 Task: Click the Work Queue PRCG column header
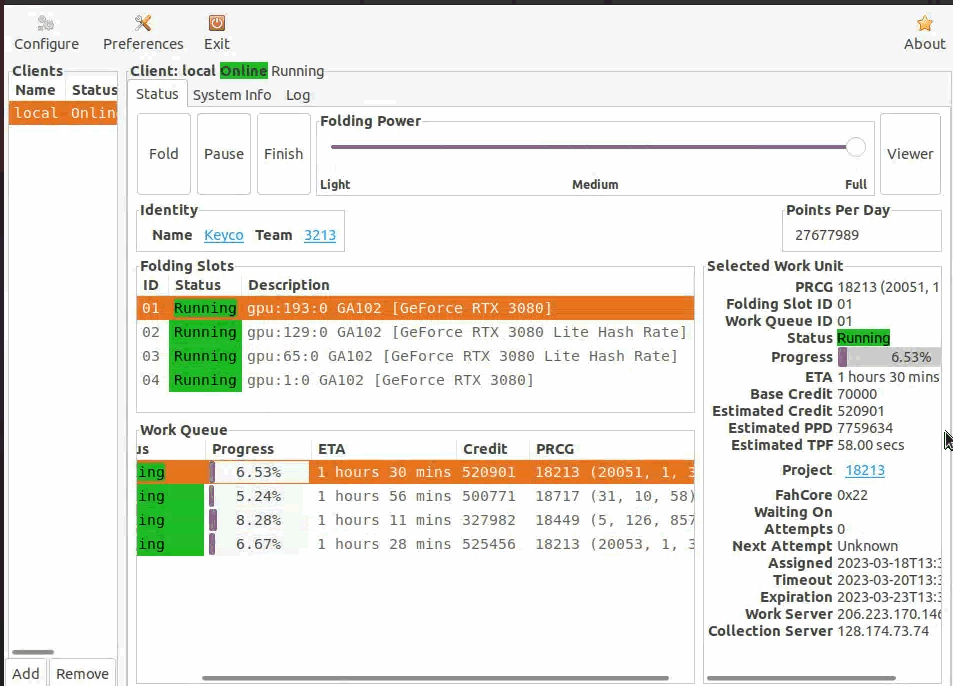[611, 449]
